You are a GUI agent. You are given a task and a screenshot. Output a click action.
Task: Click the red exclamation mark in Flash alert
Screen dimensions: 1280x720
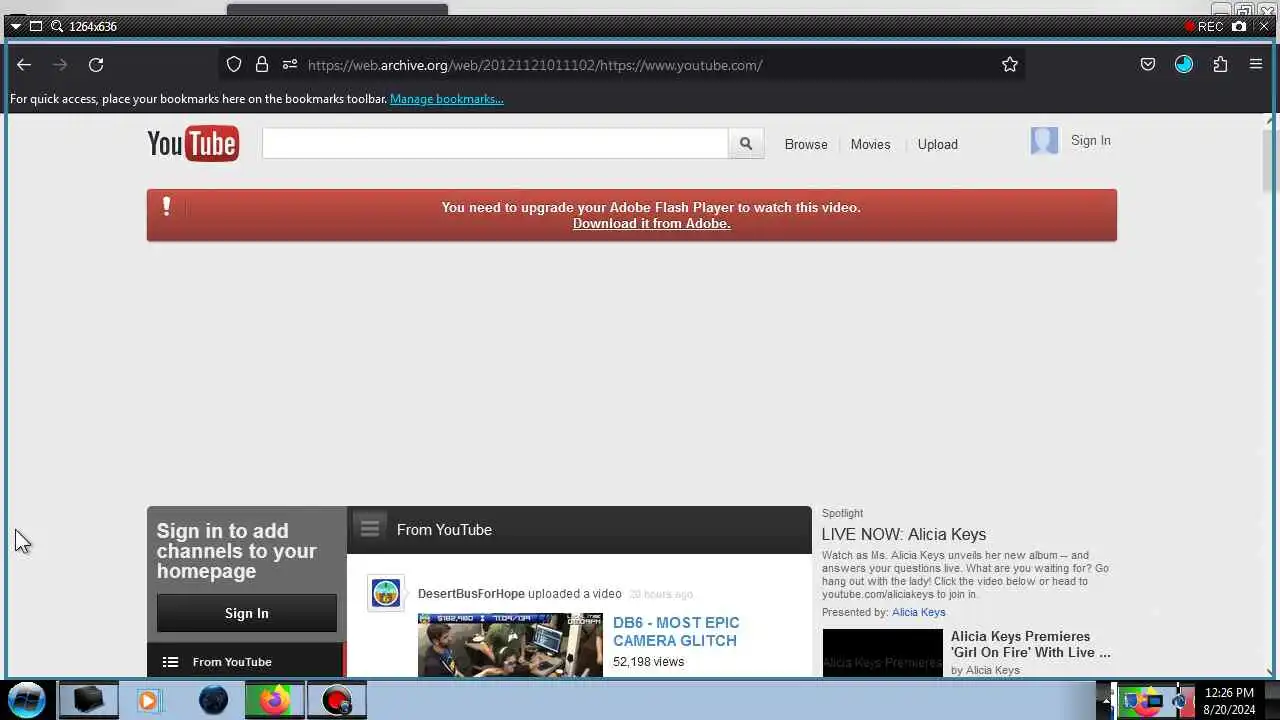coord(166,206)
